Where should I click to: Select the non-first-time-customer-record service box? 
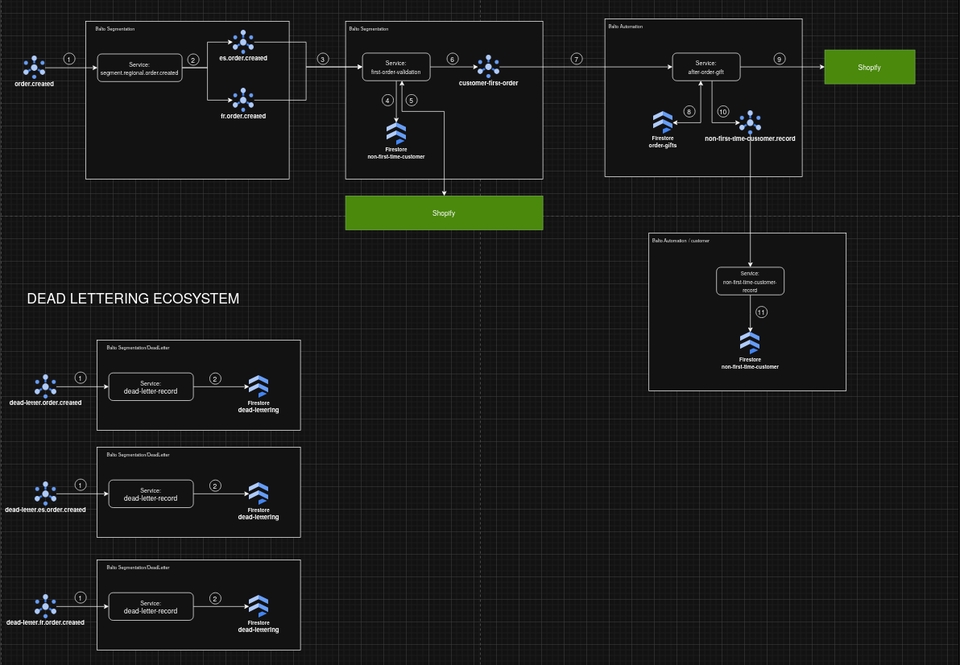click(x=750, y=281)
